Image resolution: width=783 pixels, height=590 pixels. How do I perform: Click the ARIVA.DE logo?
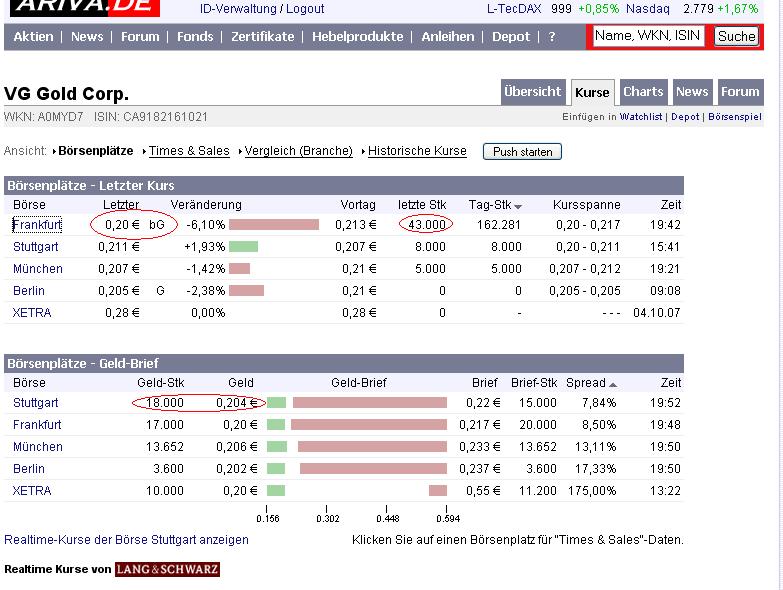pyautogui.click(x=85, y=8)
